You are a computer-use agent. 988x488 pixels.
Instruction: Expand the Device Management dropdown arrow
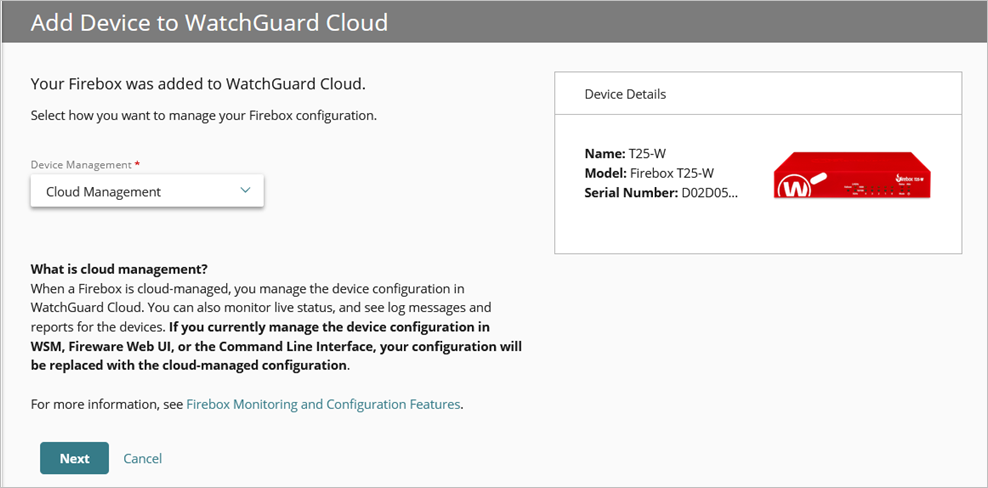[x=246, y=190]
